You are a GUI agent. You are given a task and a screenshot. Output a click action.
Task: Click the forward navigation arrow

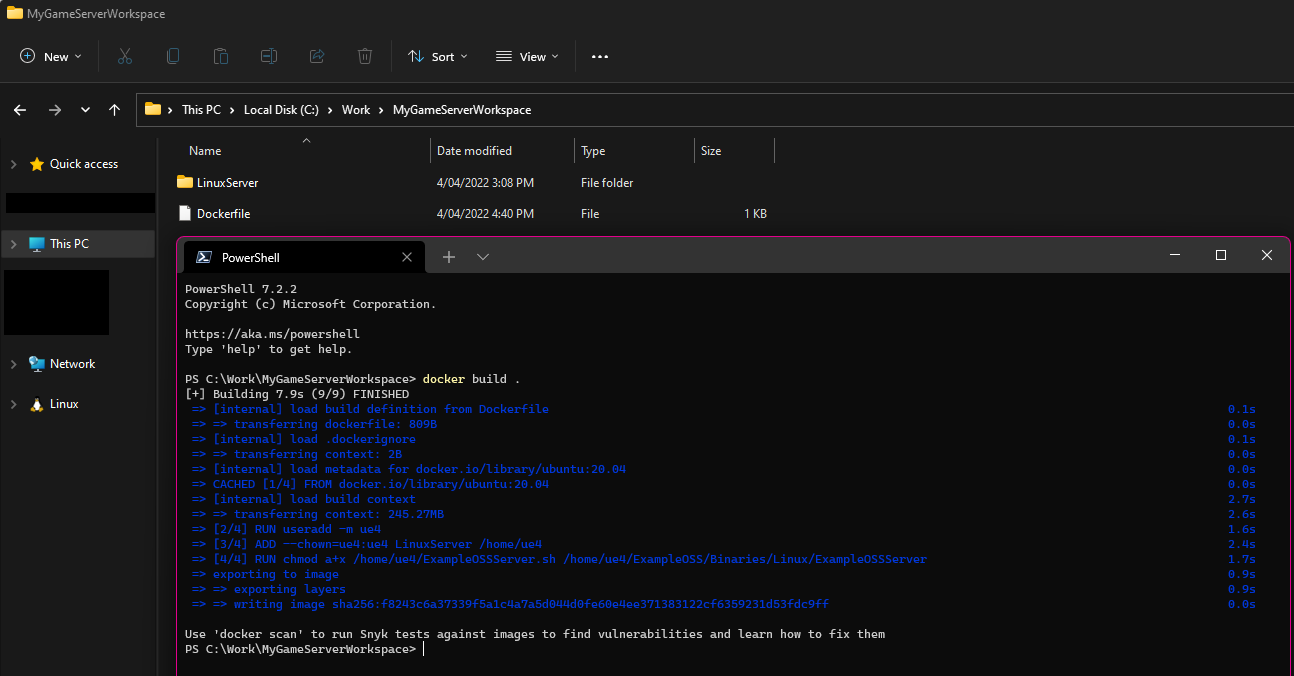(55, 110)
